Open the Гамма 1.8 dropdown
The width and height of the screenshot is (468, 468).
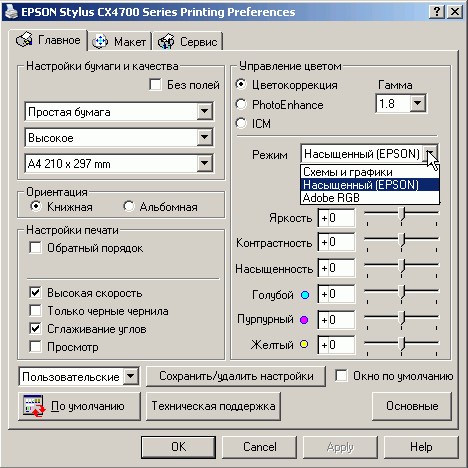[x=417, y=104]
